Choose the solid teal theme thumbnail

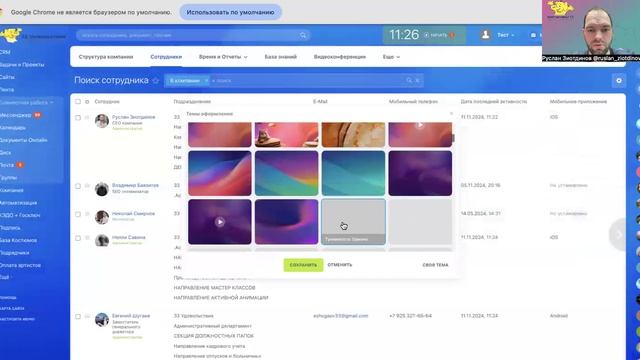(353, 173)
